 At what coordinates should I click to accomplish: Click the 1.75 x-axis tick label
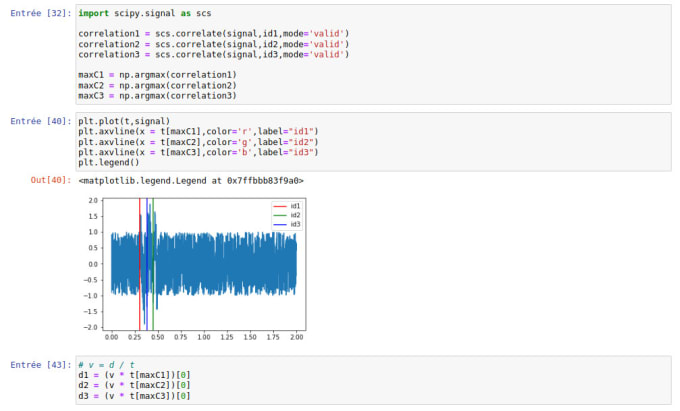point(273,337)
